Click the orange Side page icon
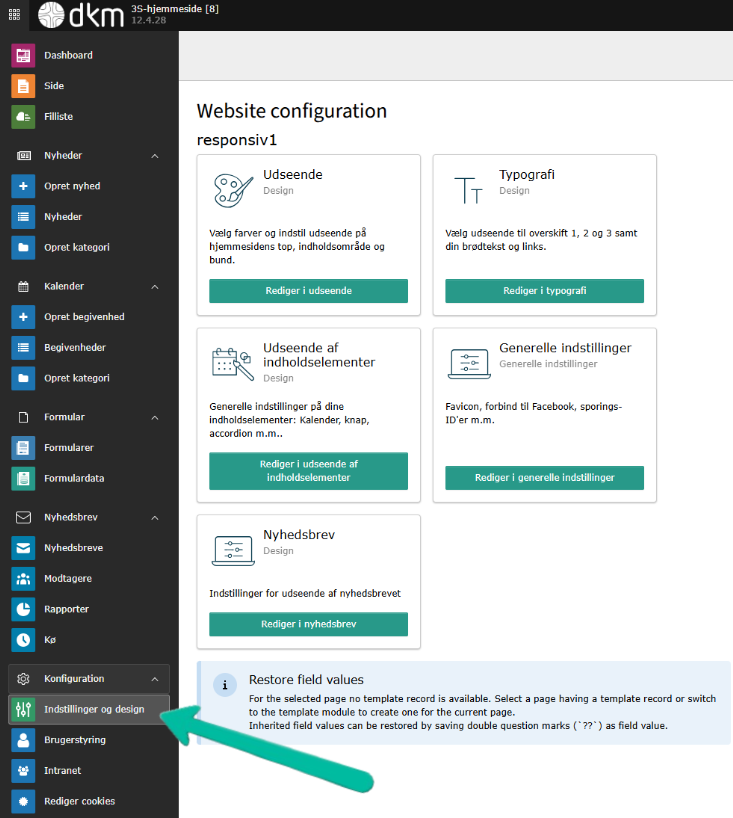Screen dimensions: 733x818 click(x=23, y=86)
